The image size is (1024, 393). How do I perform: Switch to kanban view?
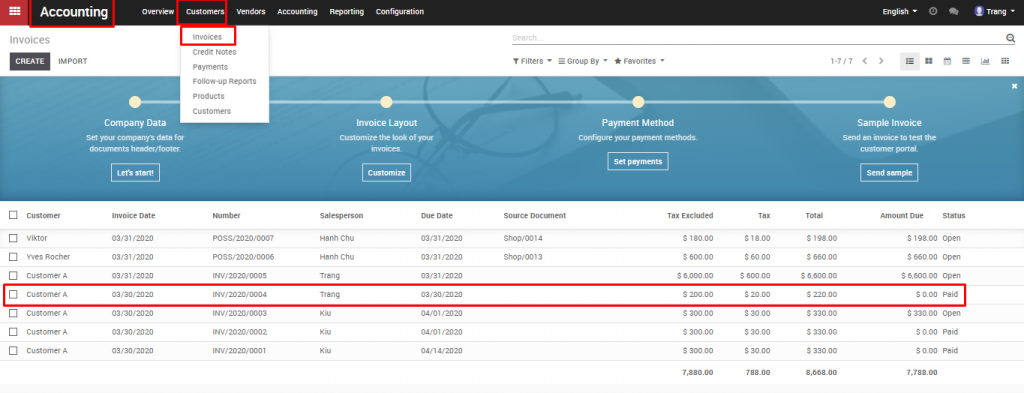tap(928, 61)
